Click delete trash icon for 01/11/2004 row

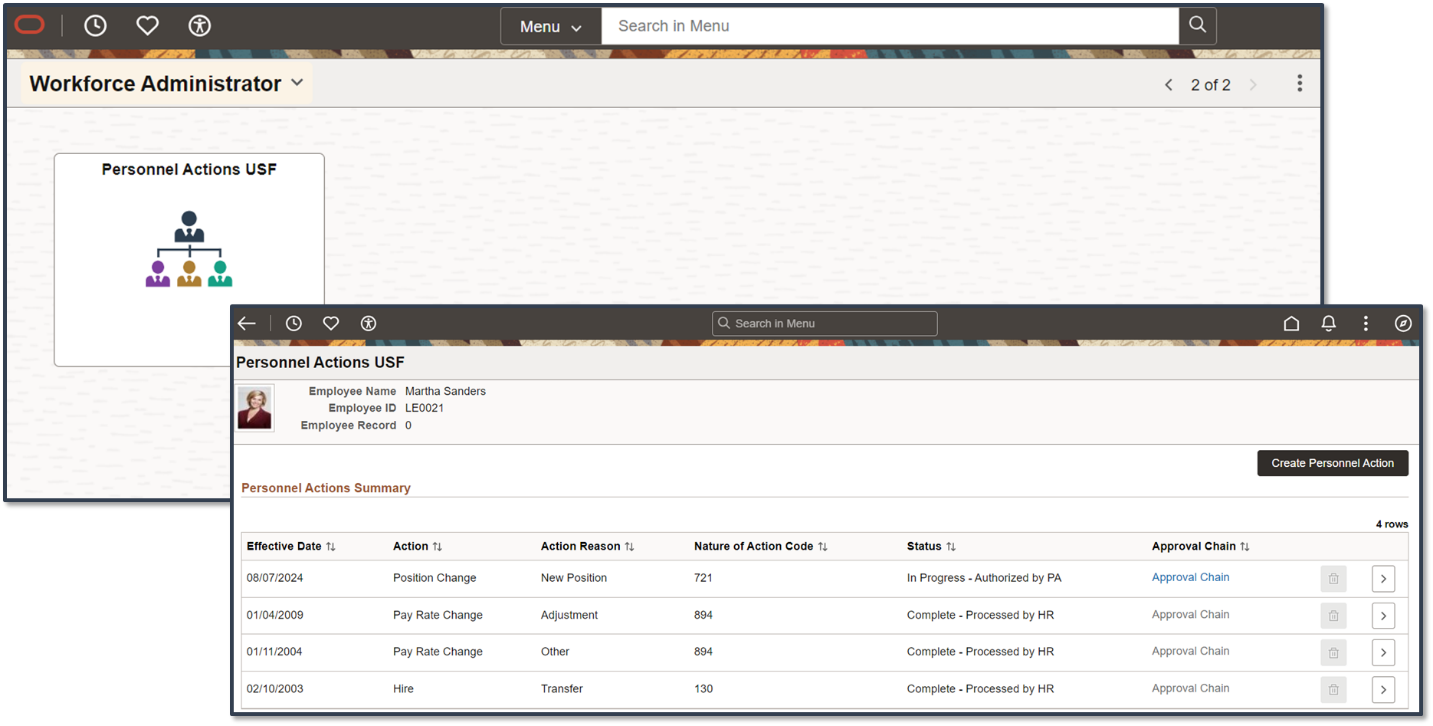tap(1333, 653)
